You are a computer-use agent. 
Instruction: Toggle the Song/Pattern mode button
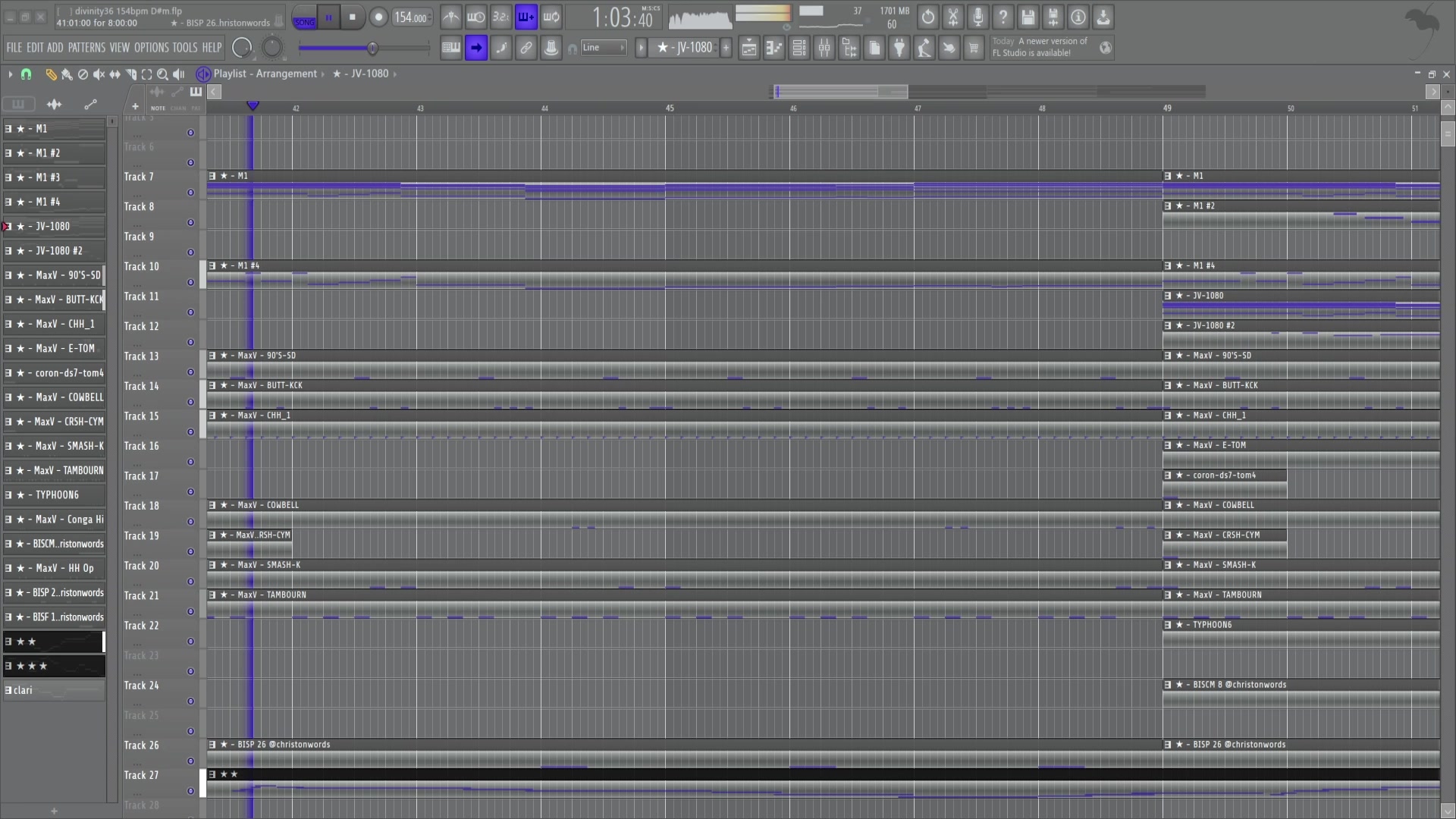click(304, 17)
